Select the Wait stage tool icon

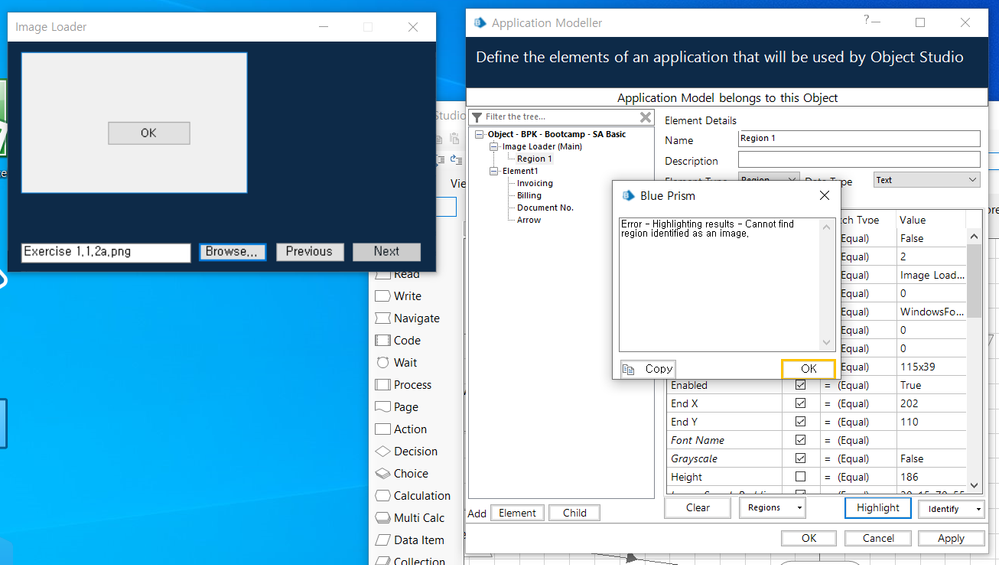point(382,362)
